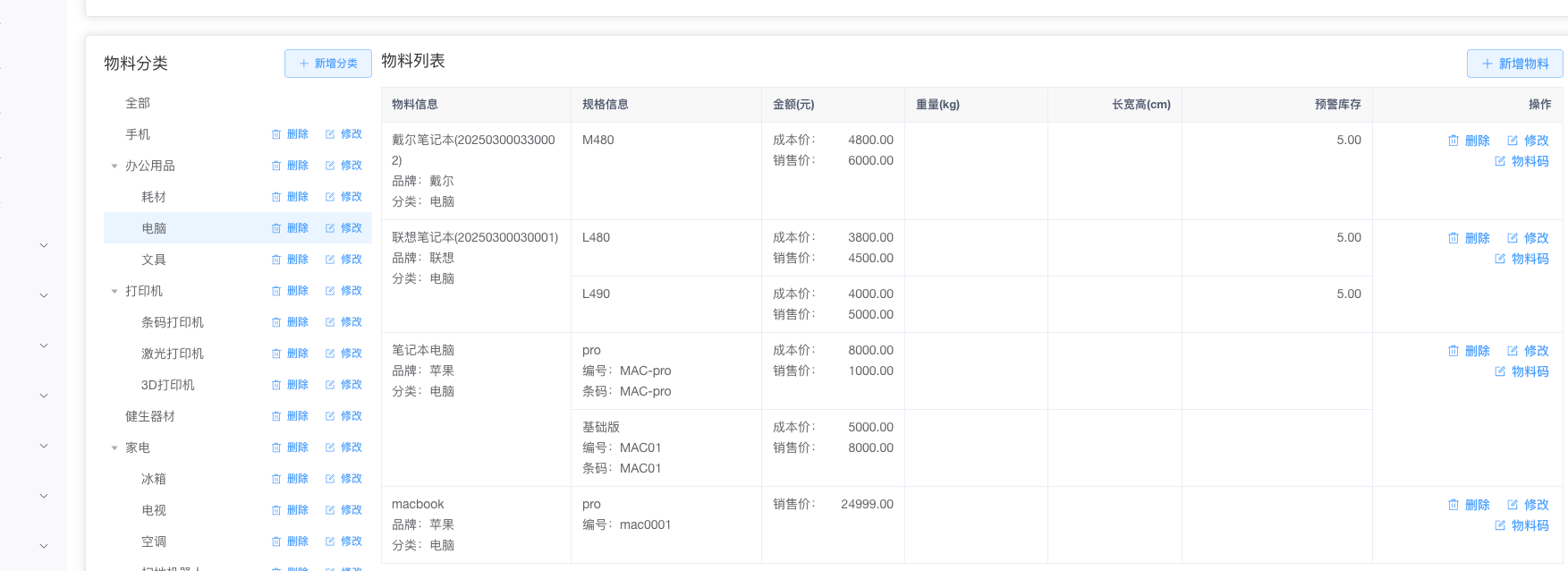The image size is (1568, 571).
Task: Select 冰箱 category
Action: [x=154, y=479]
